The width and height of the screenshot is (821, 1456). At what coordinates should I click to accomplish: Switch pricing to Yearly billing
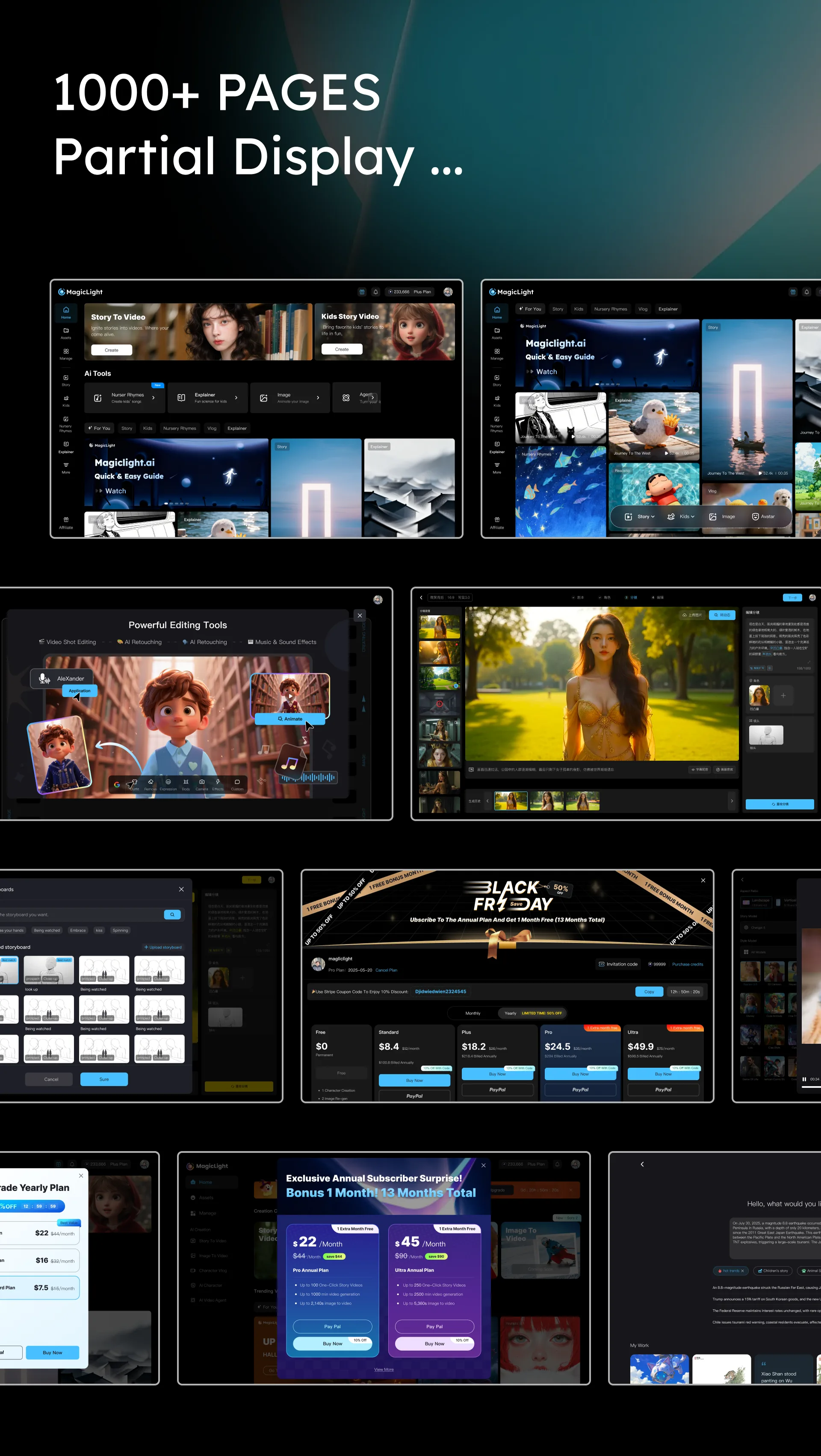pos(532,1013)
